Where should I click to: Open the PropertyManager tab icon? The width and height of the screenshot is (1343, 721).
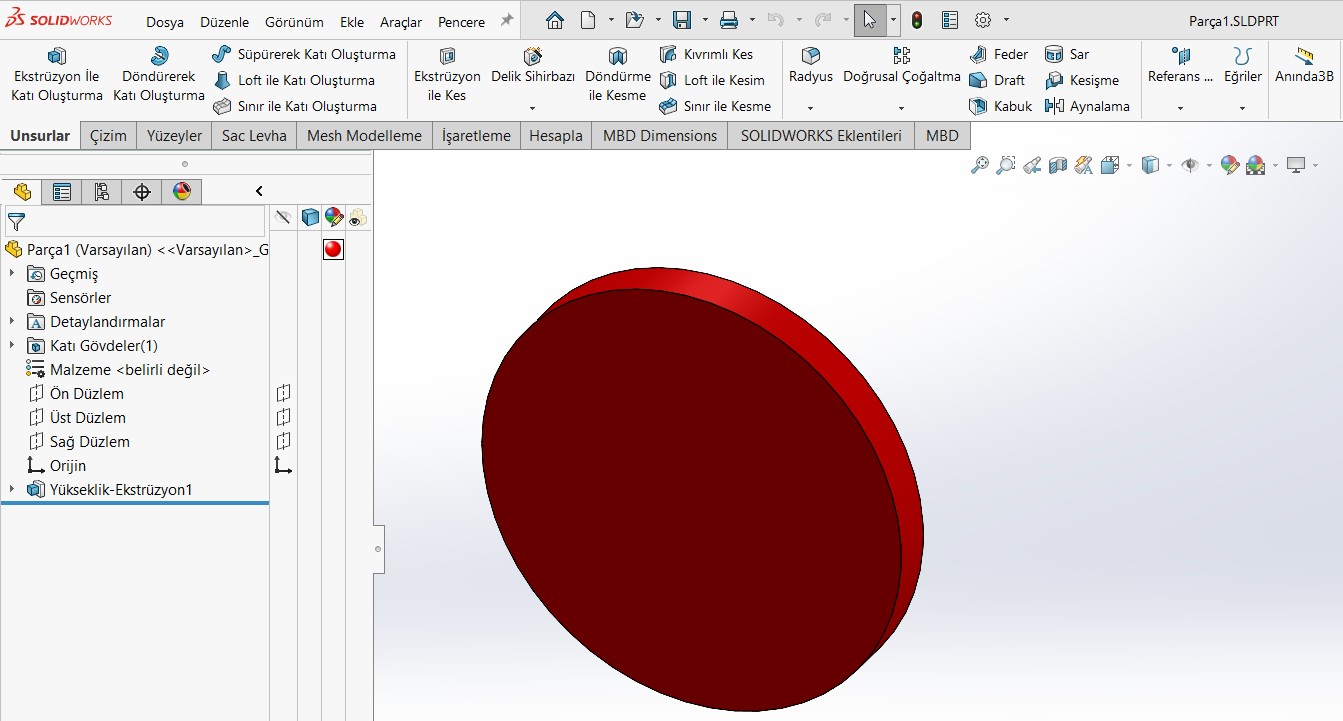62,192
